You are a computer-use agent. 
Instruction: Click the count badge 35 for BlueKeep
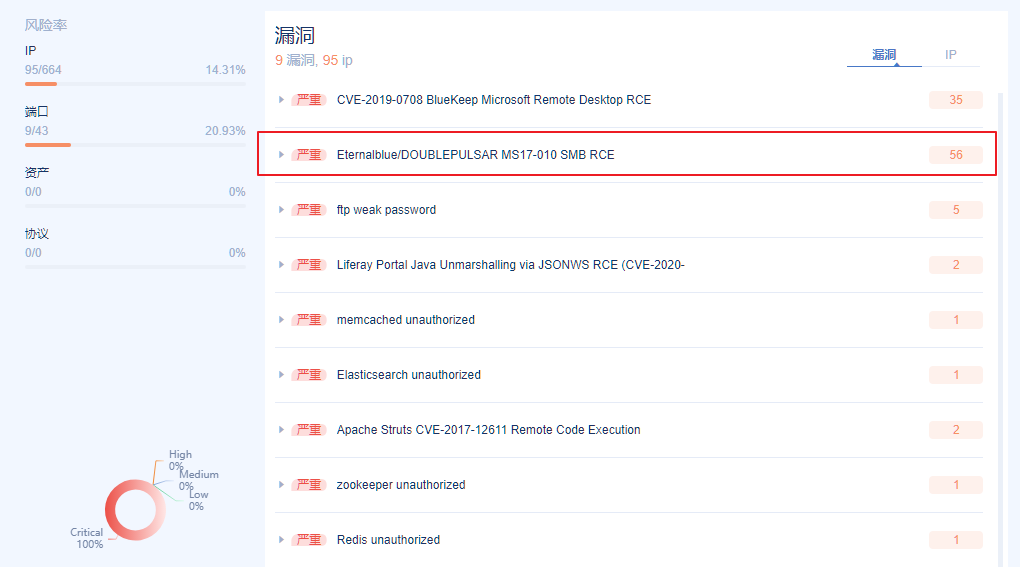(956, 99)
